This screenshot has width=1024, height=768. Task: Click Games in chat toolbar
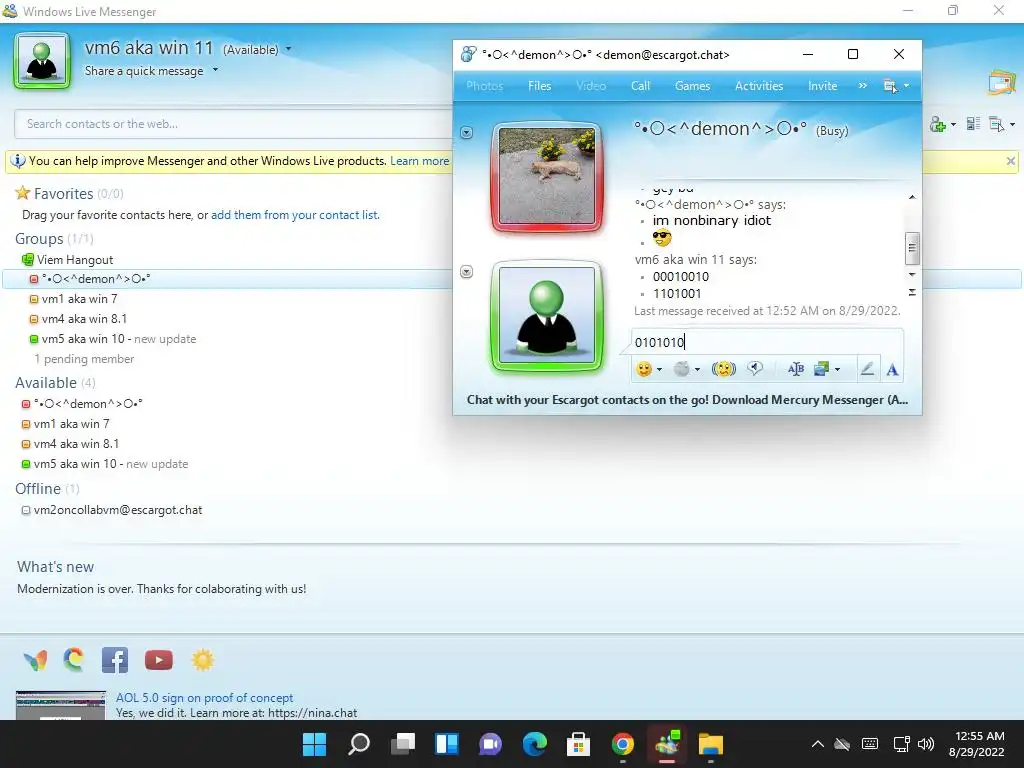tap(692, 86)
